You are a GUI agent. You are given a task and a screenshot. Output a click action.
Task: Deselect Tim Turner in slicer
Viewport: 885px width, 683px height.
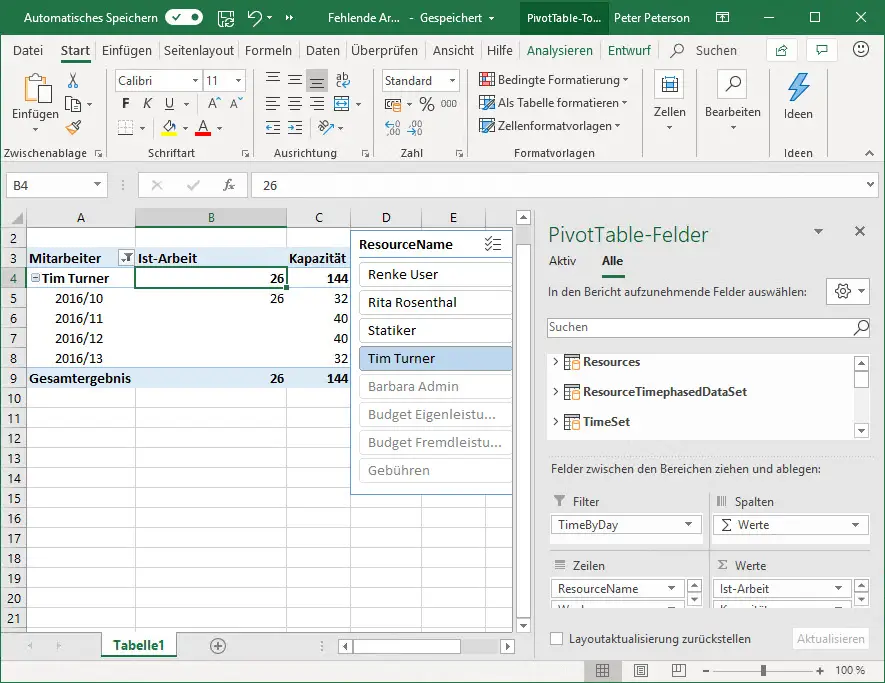click(x=435, y=358)
